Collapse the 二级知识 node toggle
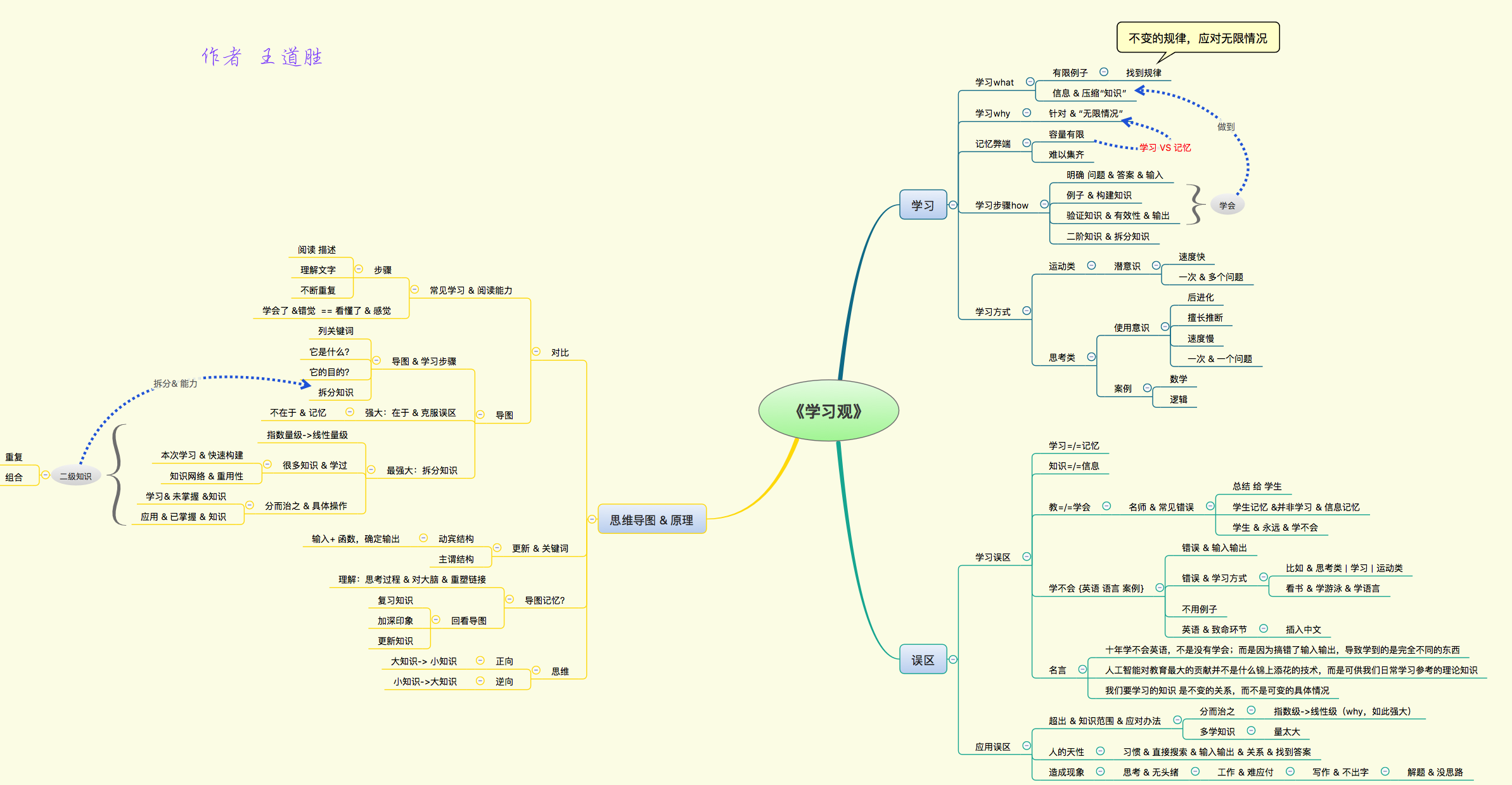This screenshot has width=1512, height=785. [x=46, y=475]
